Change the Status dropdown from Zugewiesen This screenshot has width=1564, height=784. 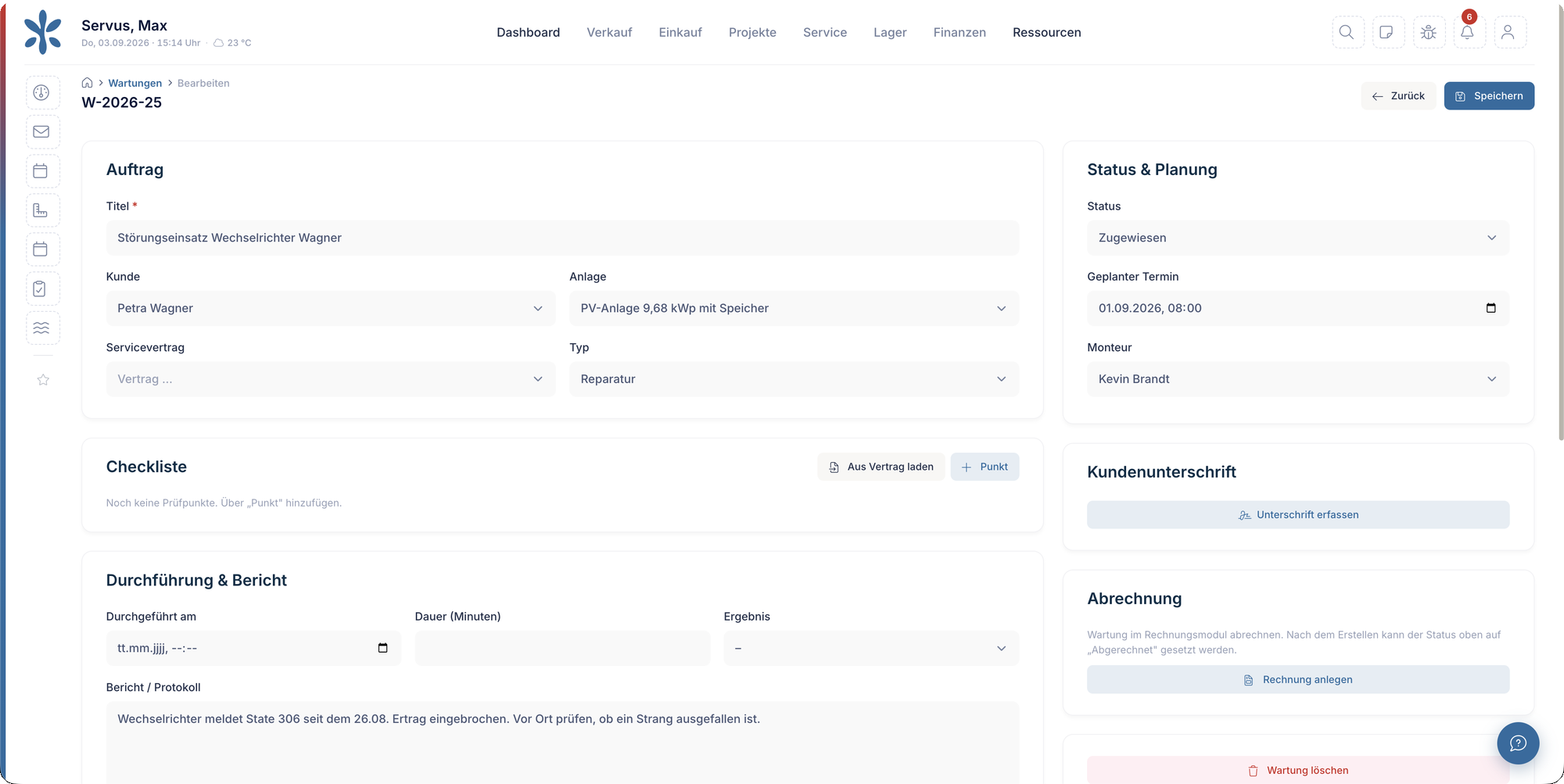[x=1298, y=238]
